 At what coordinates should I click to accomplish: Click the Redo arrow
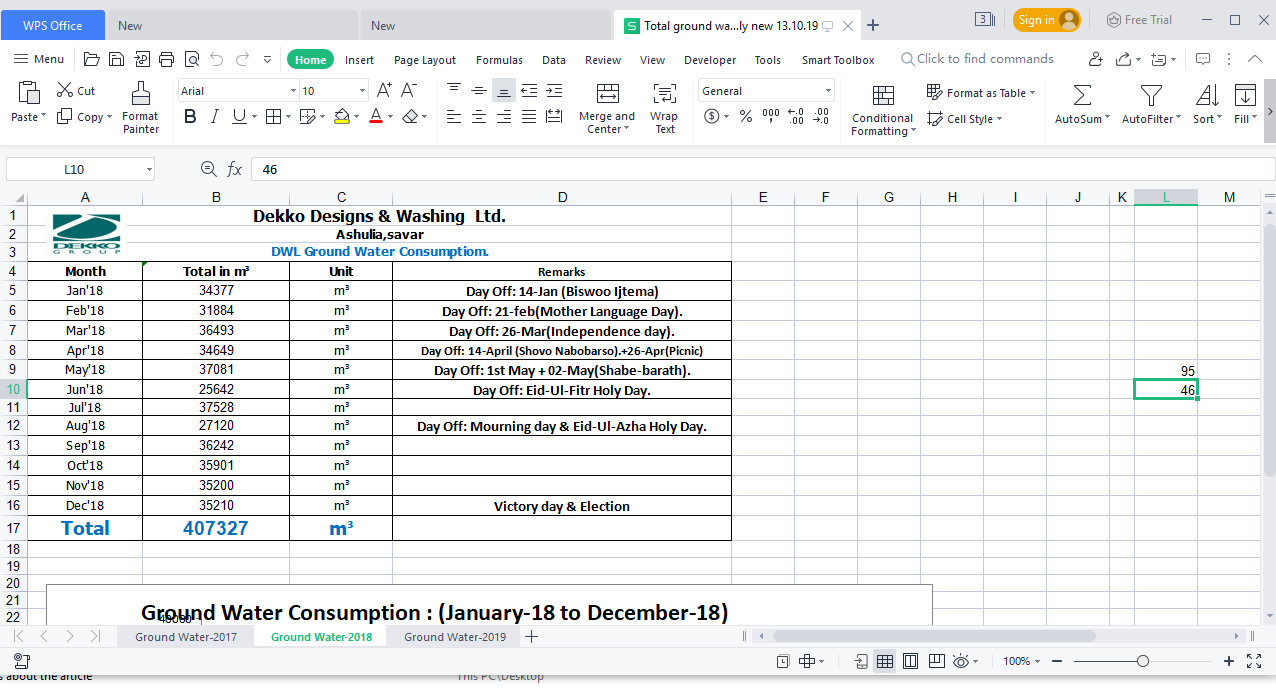(x=242, y=59)
